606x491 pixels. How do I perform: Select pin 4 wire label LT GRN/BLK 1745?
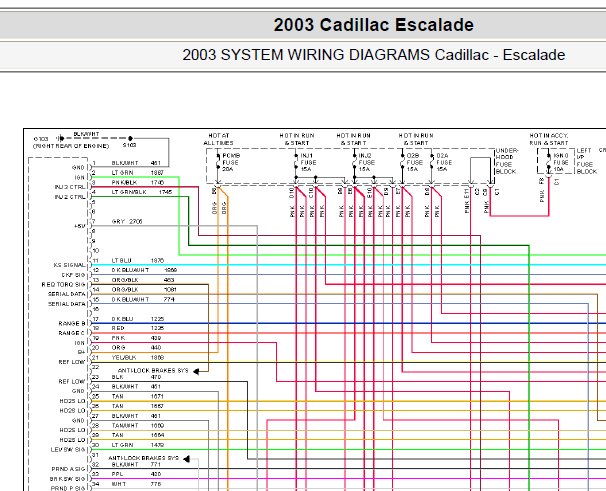(142, 192)
